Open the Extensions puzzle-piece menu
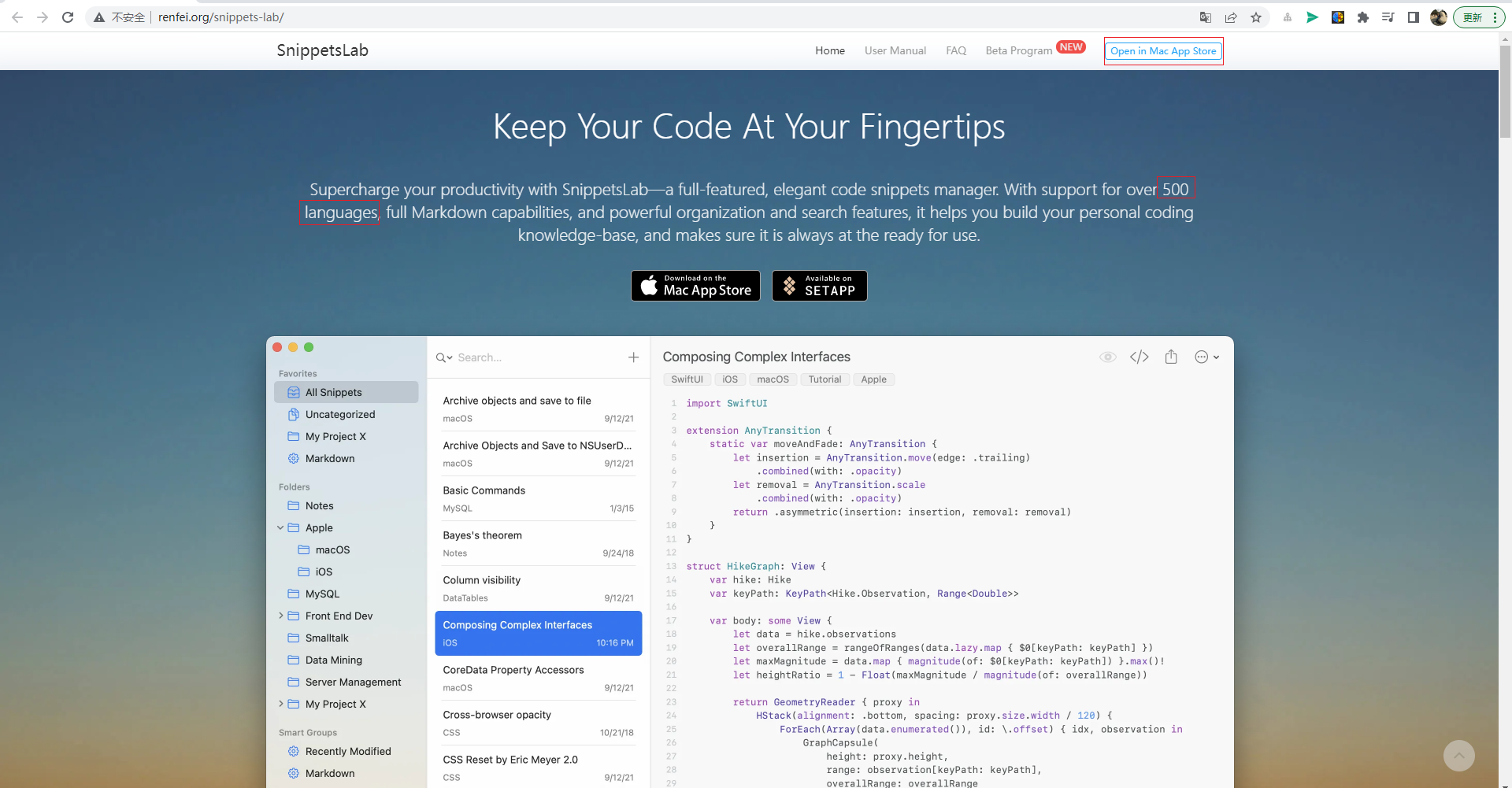 click(1363, 17)
